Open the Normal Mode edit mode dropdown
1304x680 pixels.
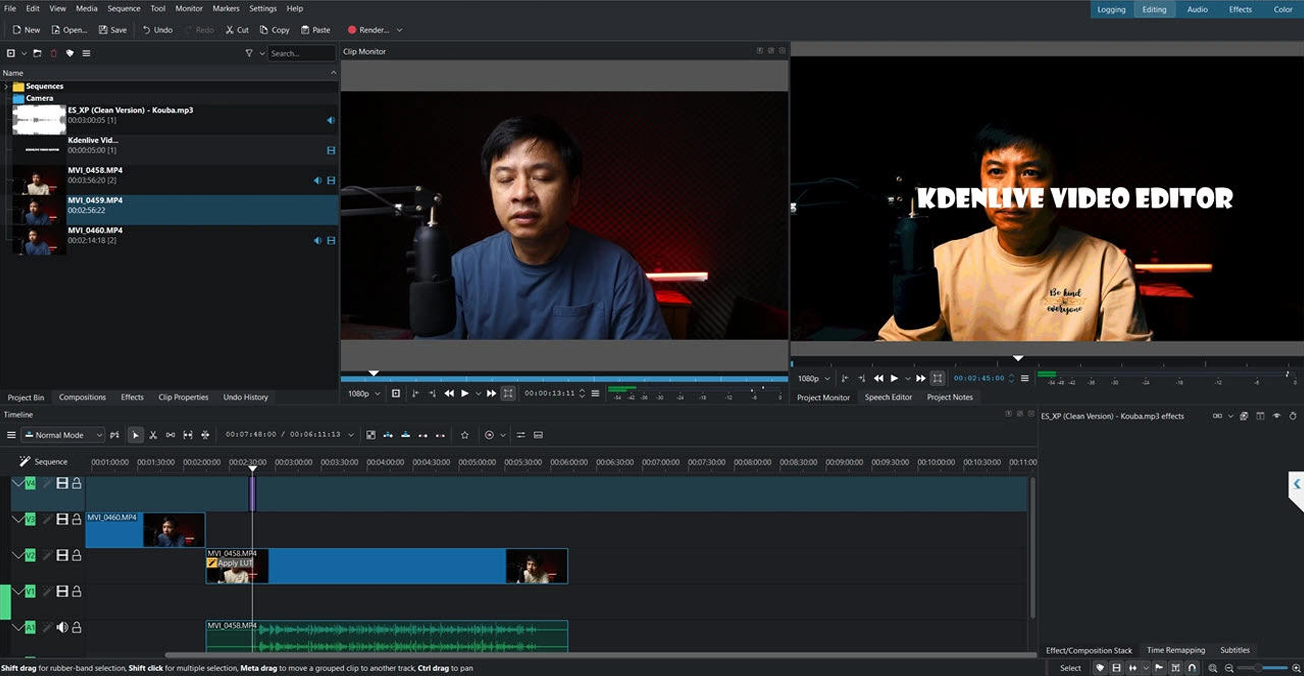[x=63, y=435]
